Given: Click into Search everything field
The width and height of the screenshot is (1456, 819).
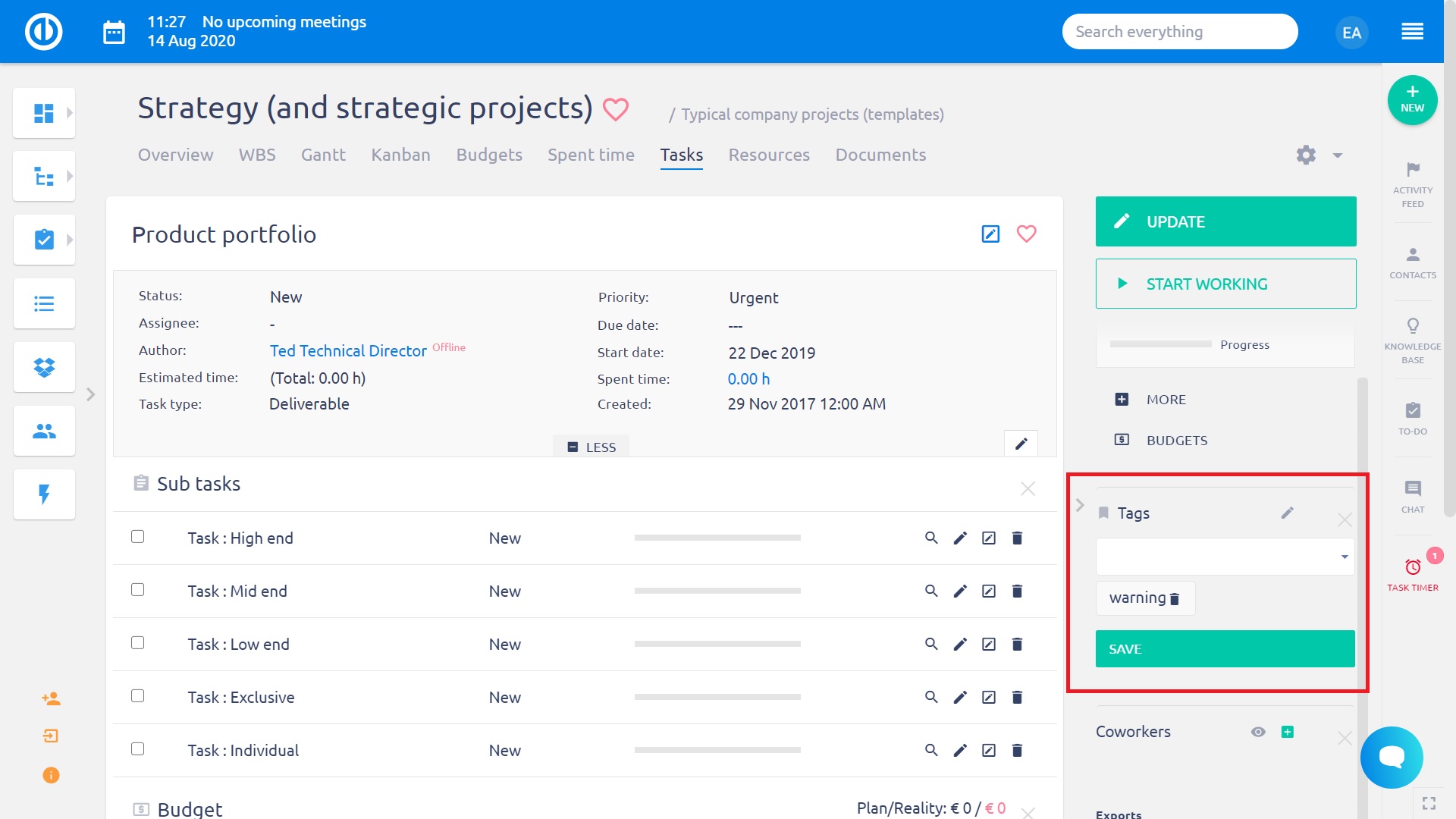Looking at the screenshot, I should tap(1179, 32).
